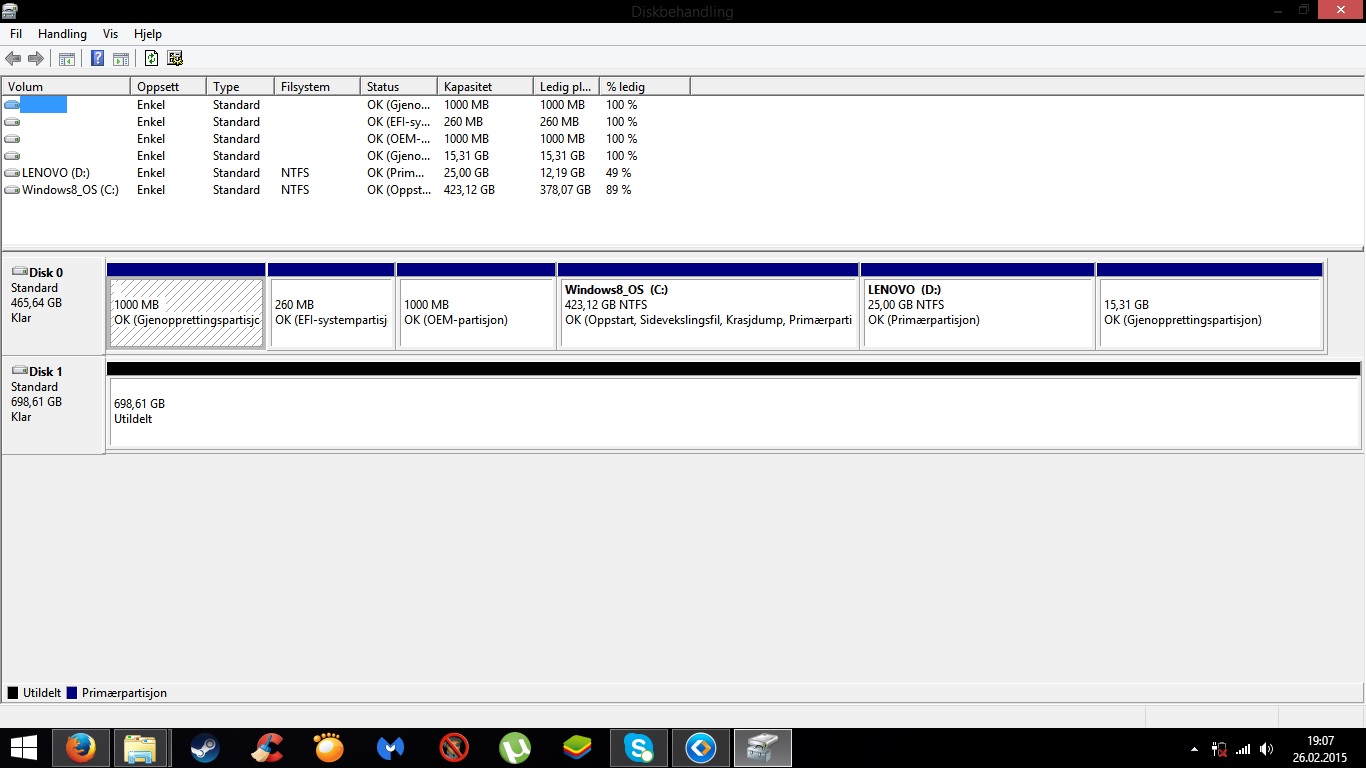Open Firefox from the taskbar
The height and width of the screenshot is (768, 1366).
[81, 747]
